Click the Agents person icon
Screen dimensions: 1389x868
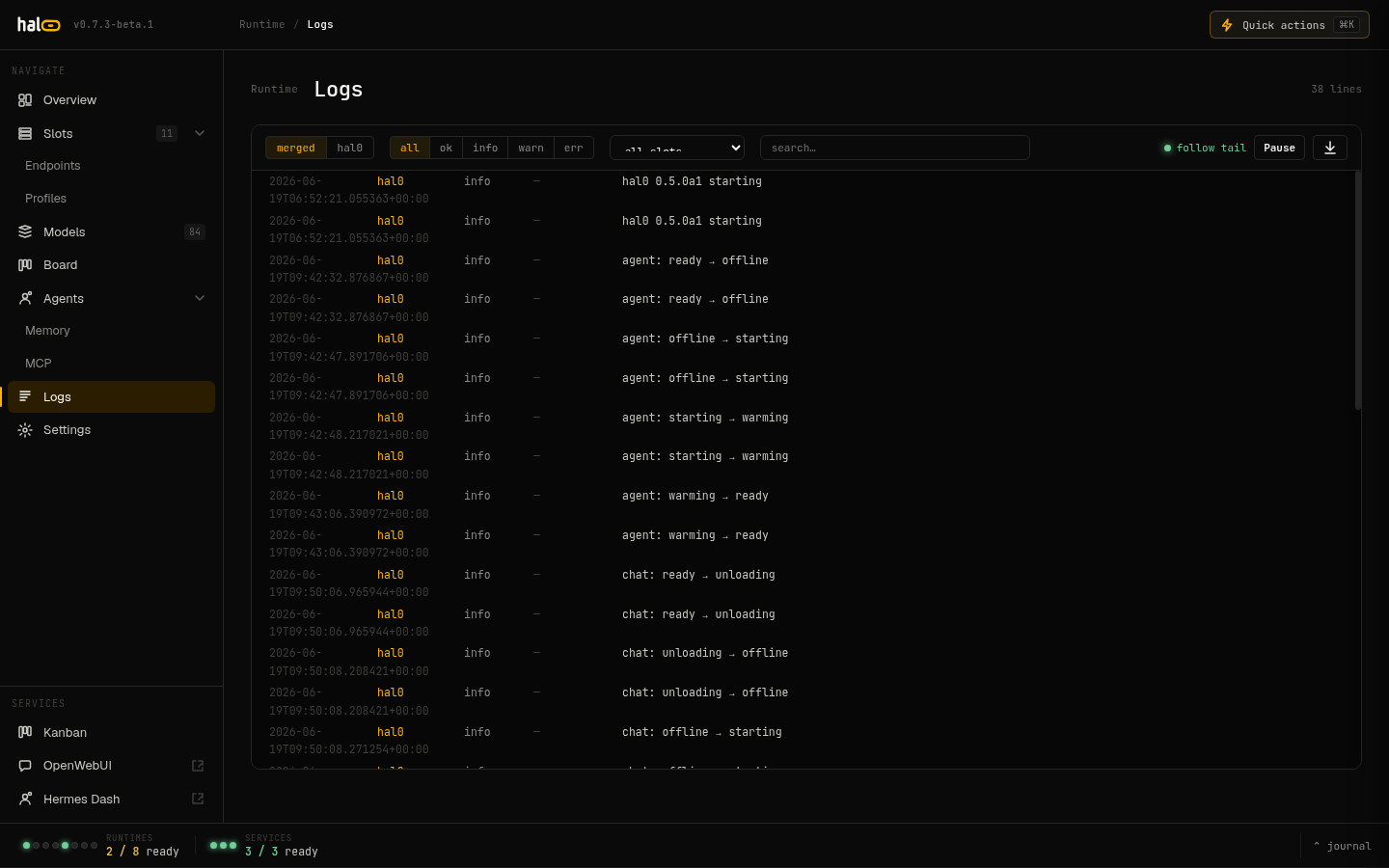coord(25,299)
